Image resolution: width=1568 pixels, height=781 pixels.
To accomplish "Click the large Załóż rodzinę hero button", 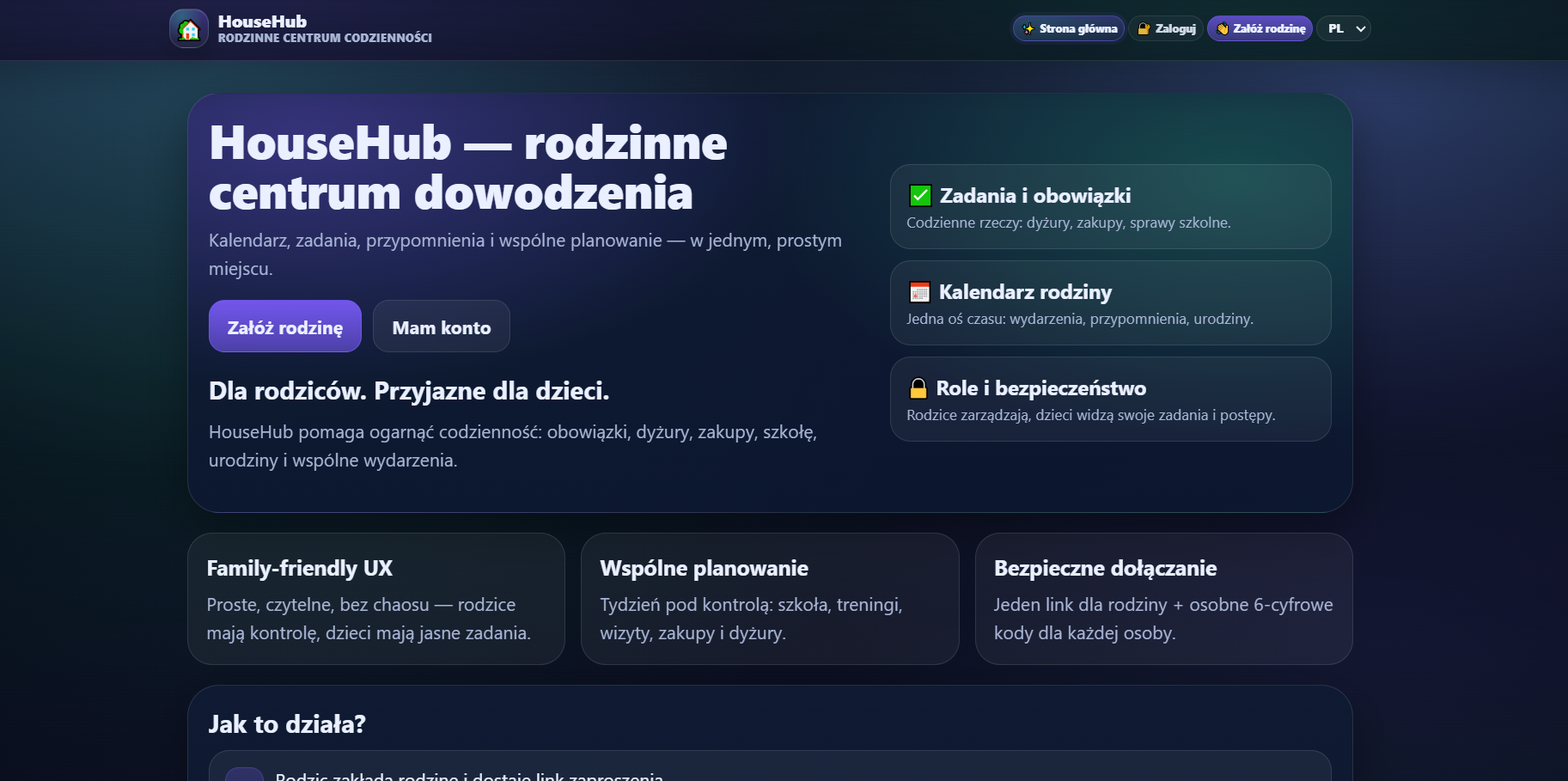I will click(x=285, y=326).
